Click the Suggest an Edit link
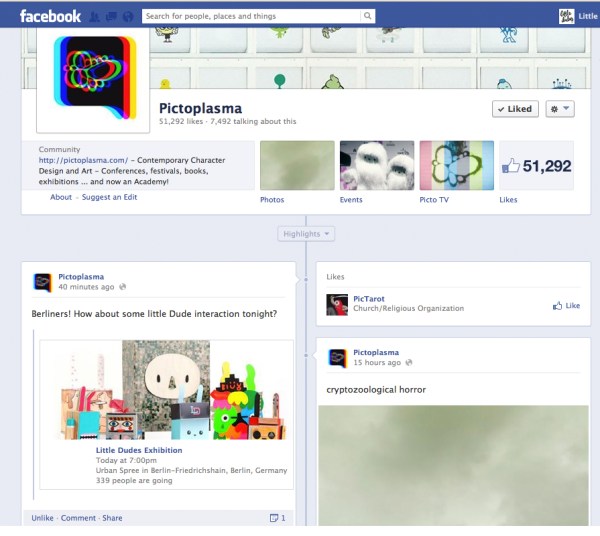Screen dimensions: 600x536 point(109,197)
